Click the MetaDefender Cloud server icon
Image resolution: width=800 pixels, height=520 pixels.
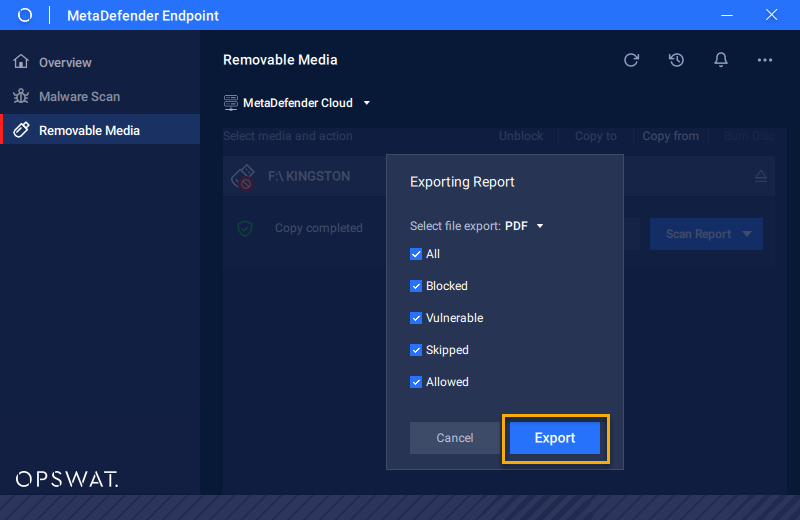(x=231, y=103)
